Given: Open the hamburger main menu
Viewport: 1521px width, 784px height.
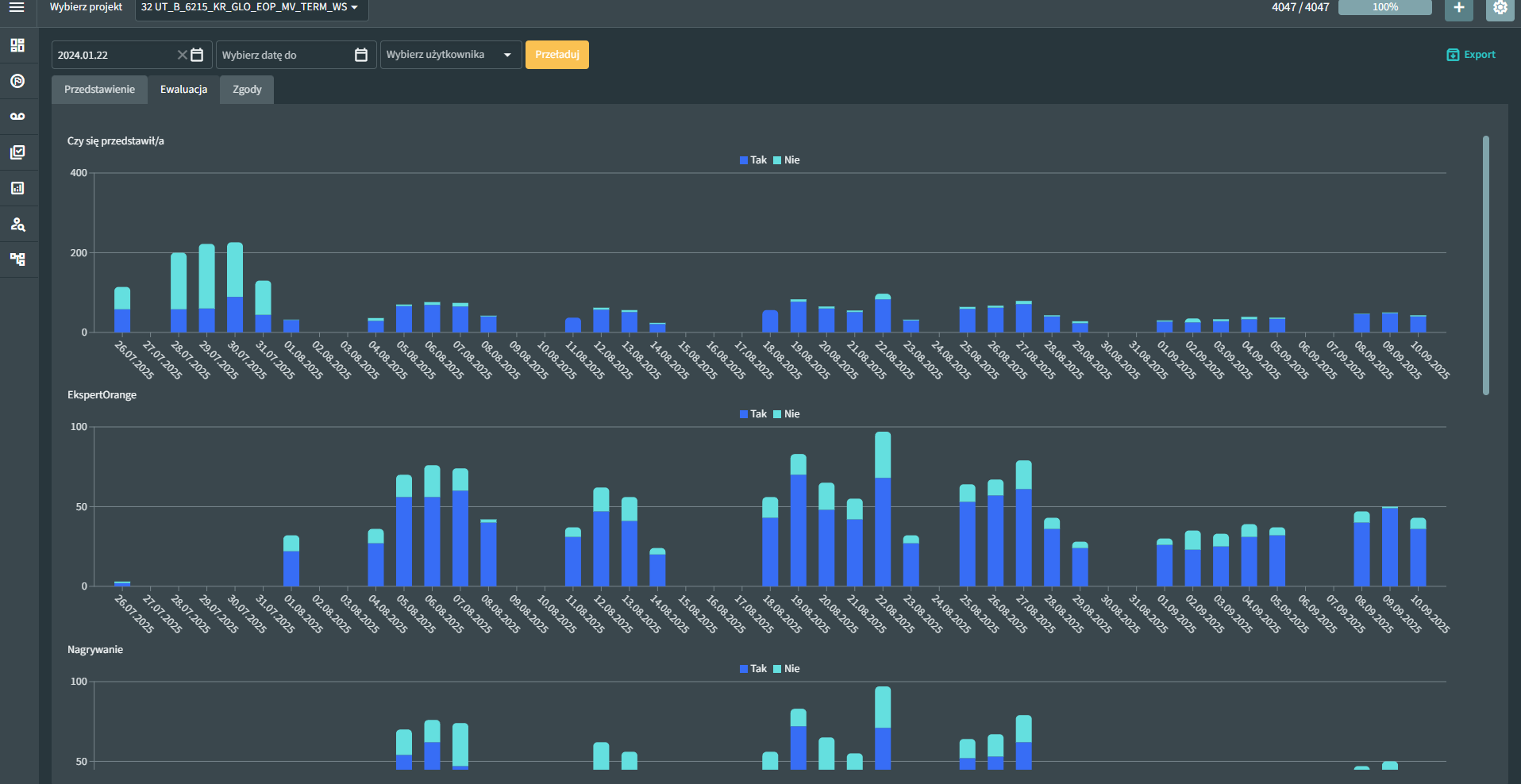Looking at the screenshot, I should coord(17,7).
